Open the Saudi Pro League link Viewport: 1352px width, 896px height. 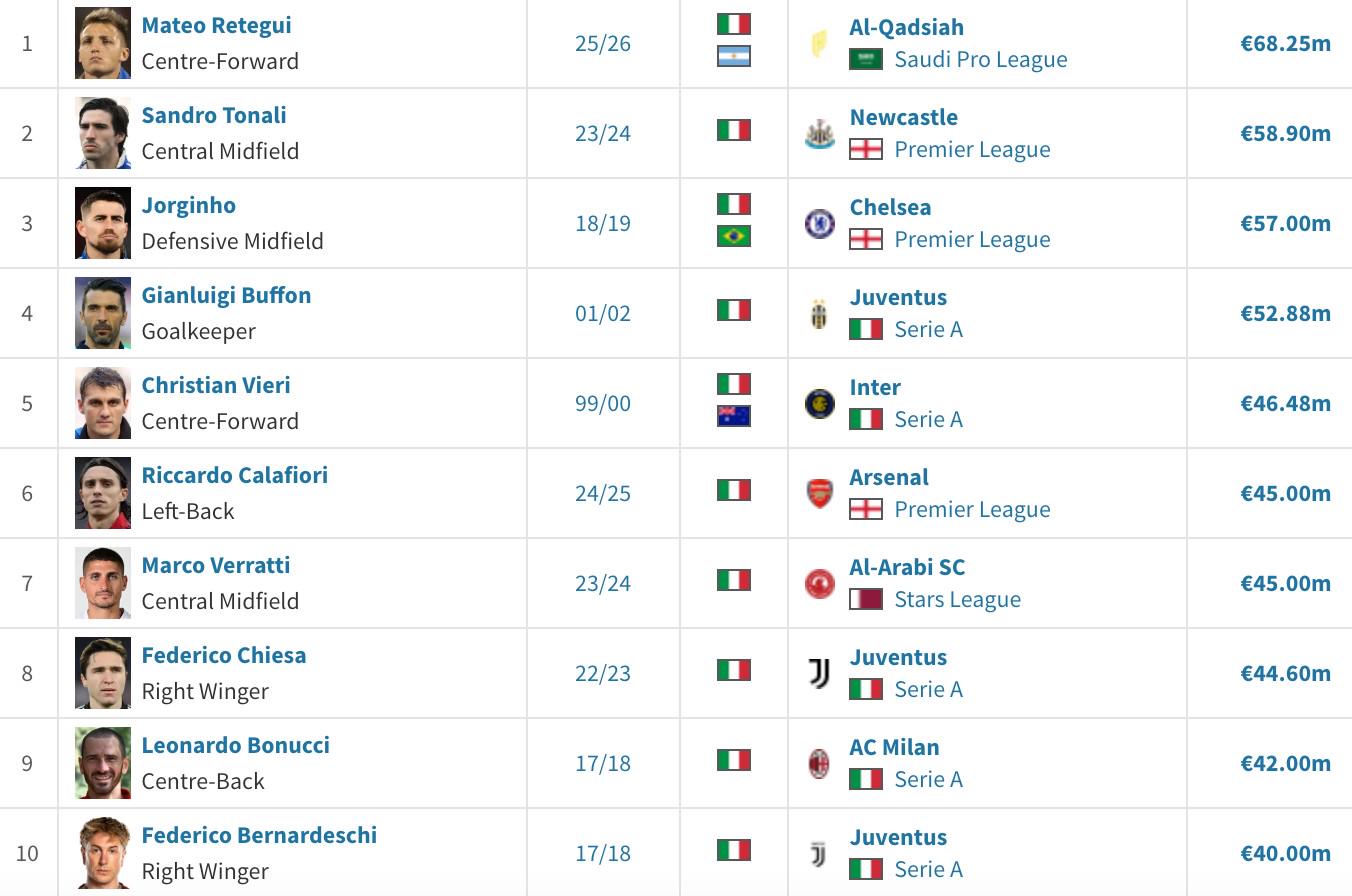980,59
